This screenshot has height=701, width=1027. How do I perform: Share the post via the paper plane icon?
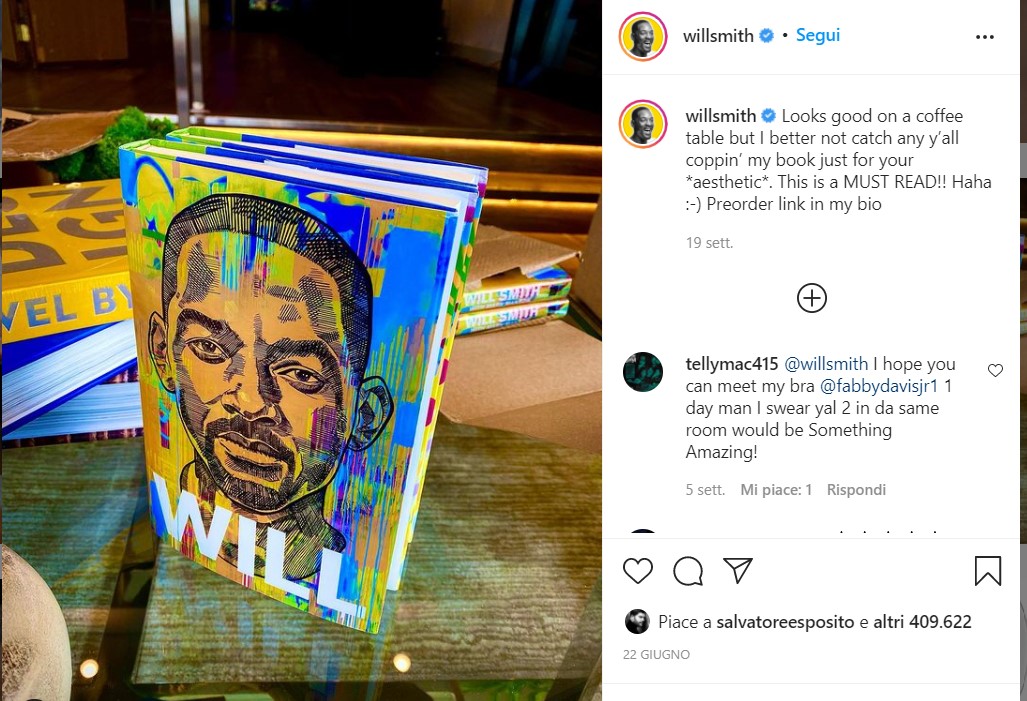click(x=738, y=571)
